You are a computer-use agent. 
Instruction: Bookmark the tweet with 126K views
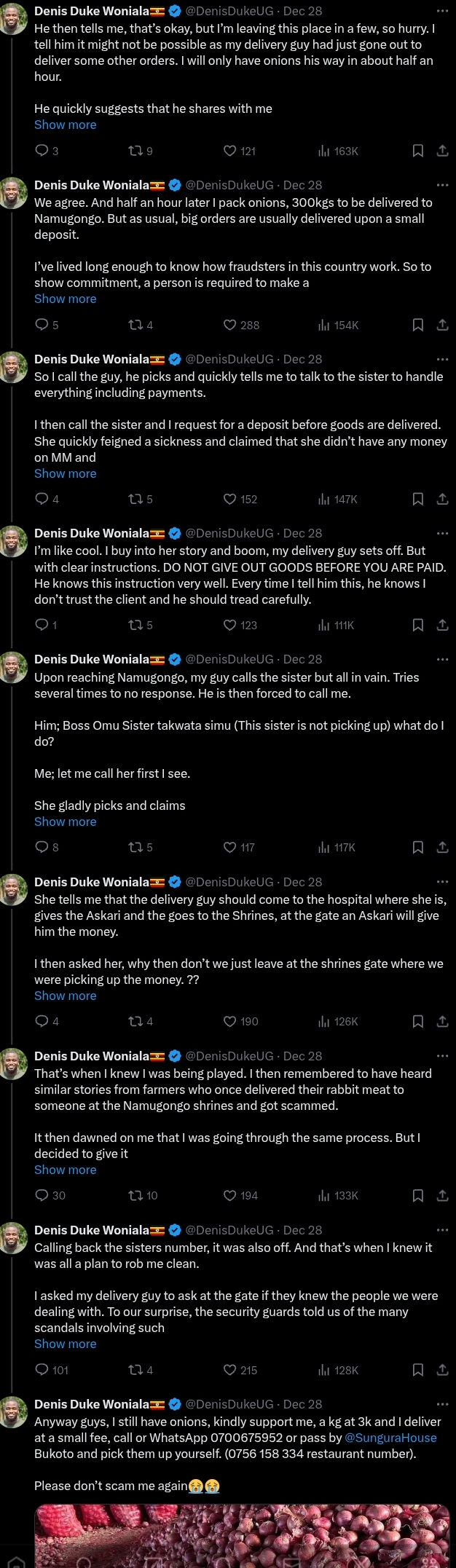(418, 1021)
